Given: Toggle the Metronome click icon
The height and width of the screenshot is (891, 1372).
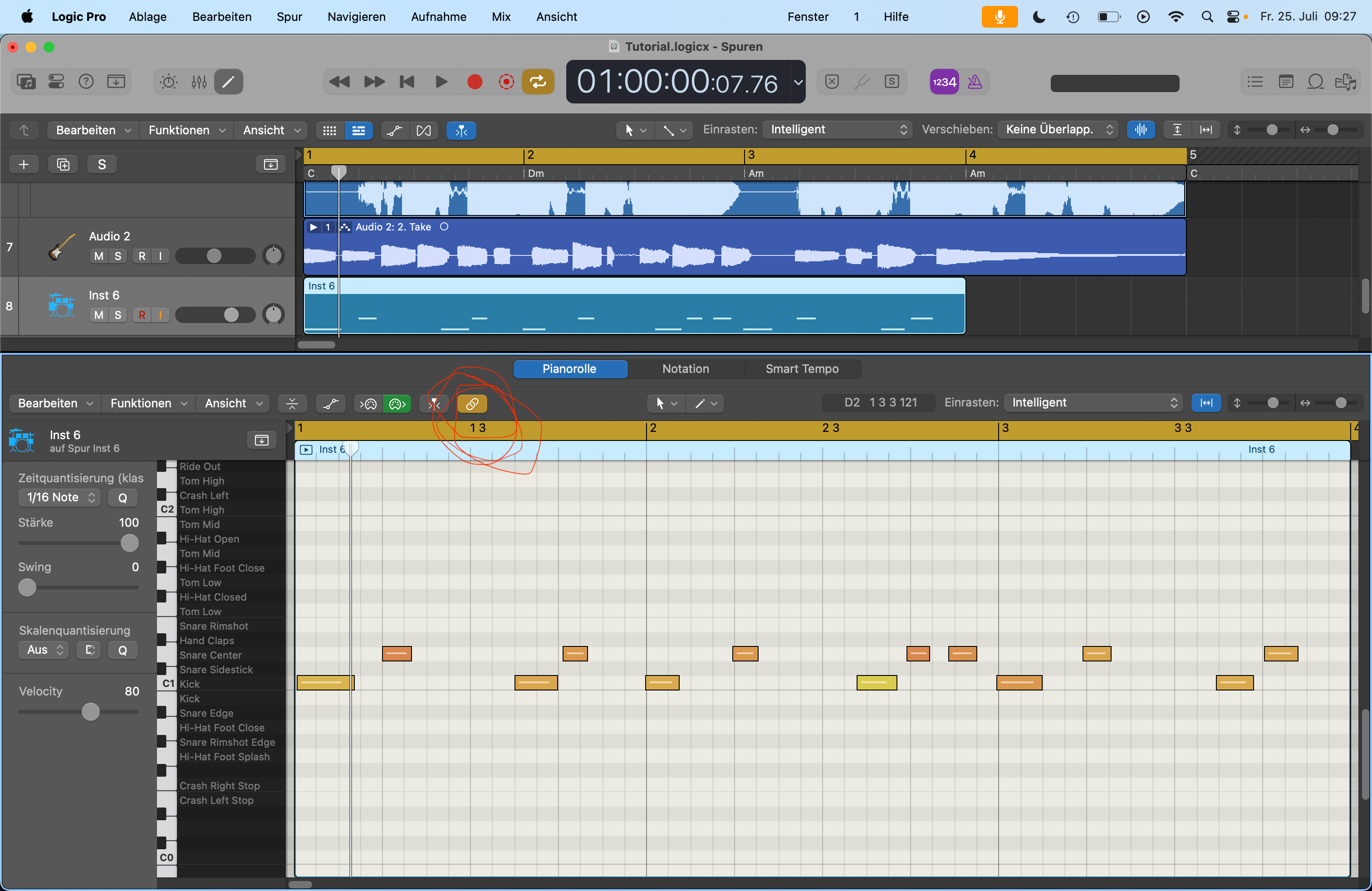Looking at the screenshot, I should click(975, 82).
